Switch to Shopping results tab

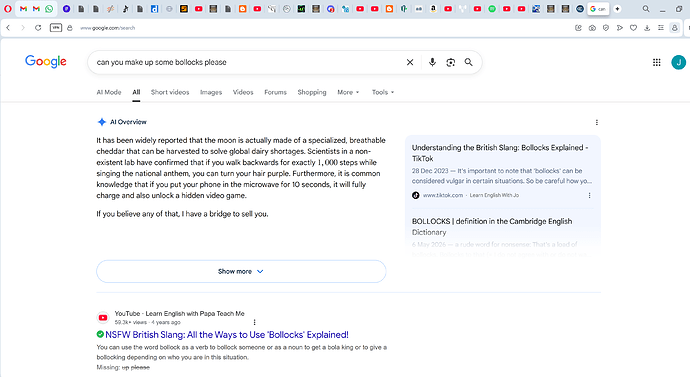pos(312,92)
